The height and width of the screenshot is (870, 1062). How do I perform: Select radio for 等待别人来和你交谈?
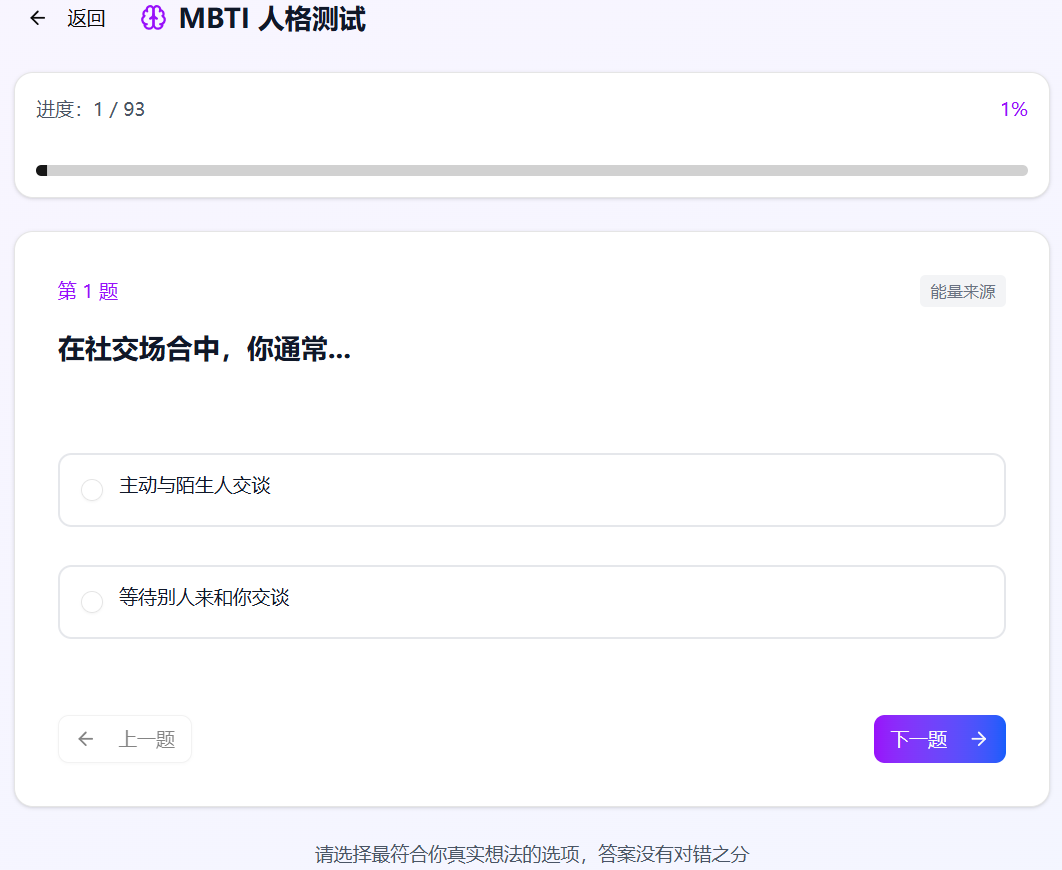(x=92, y=601)
